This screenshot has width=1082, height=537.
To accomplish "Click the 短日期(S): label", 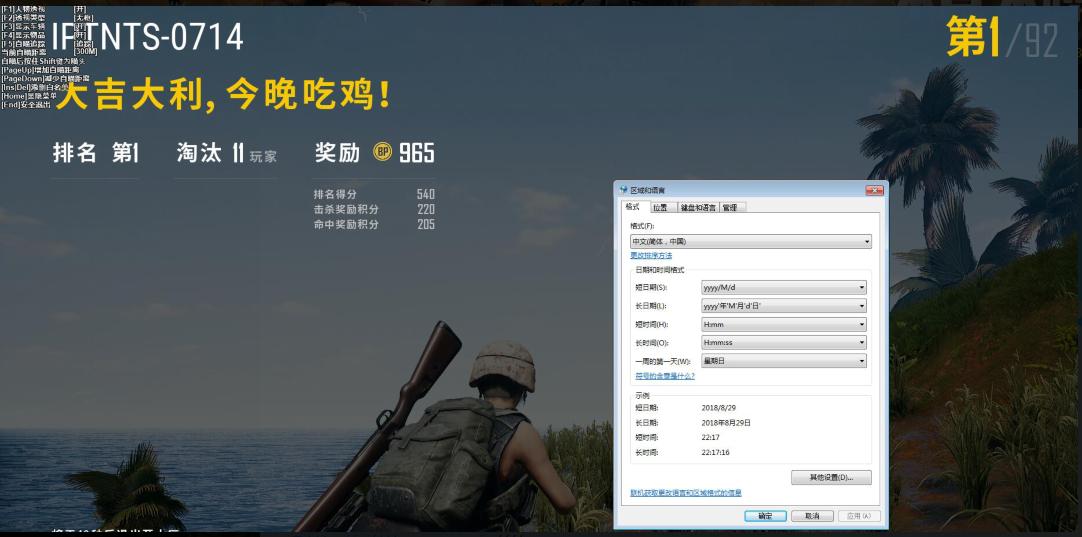I will click(x=651, y=288).
